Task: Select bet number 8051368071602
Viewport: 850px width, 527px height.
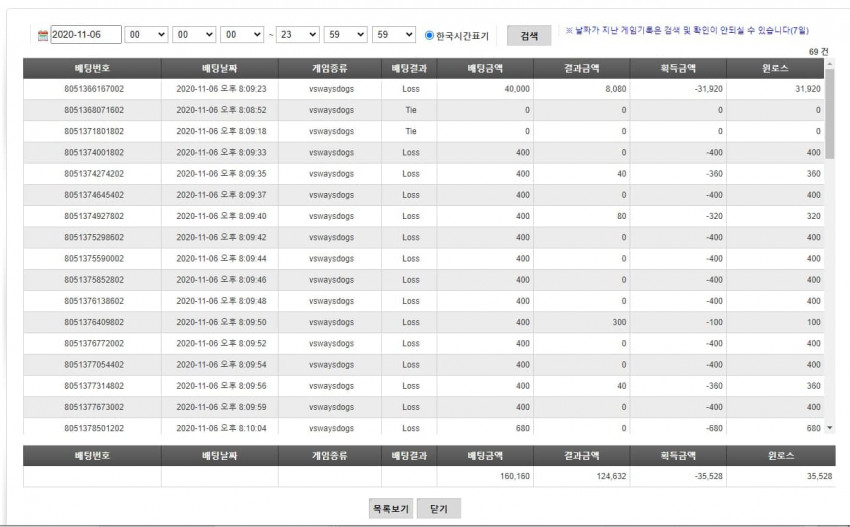Action: coord(94,110)
